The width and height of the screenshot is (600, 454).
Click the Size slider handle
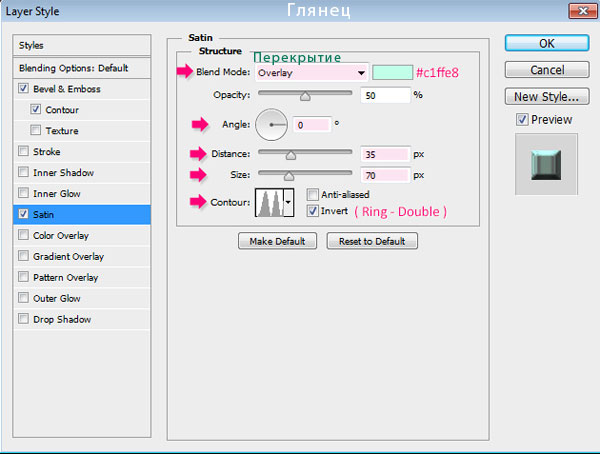(x=289, y=176)
